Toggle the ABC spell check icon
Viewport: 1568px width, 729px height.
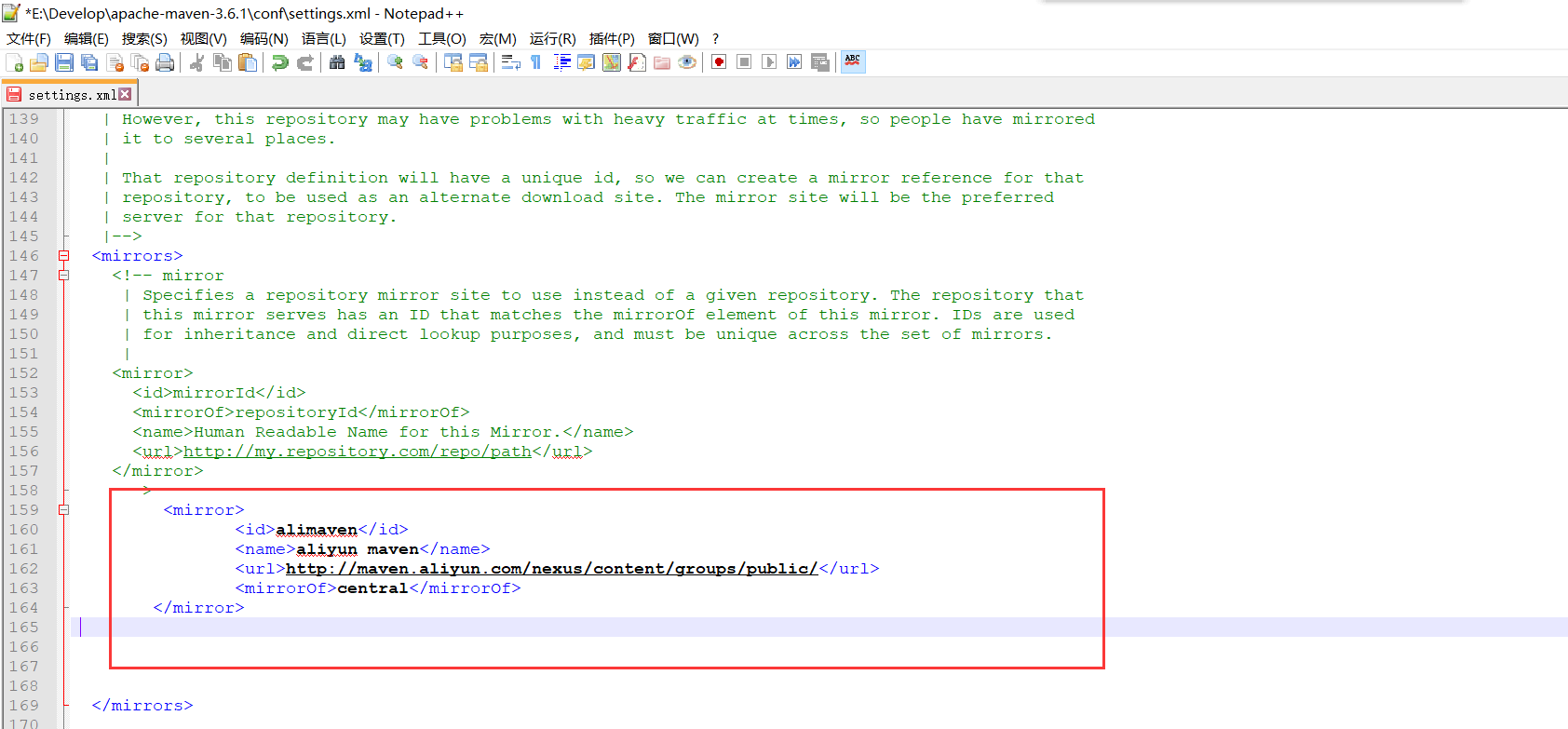tap(853, 62)
